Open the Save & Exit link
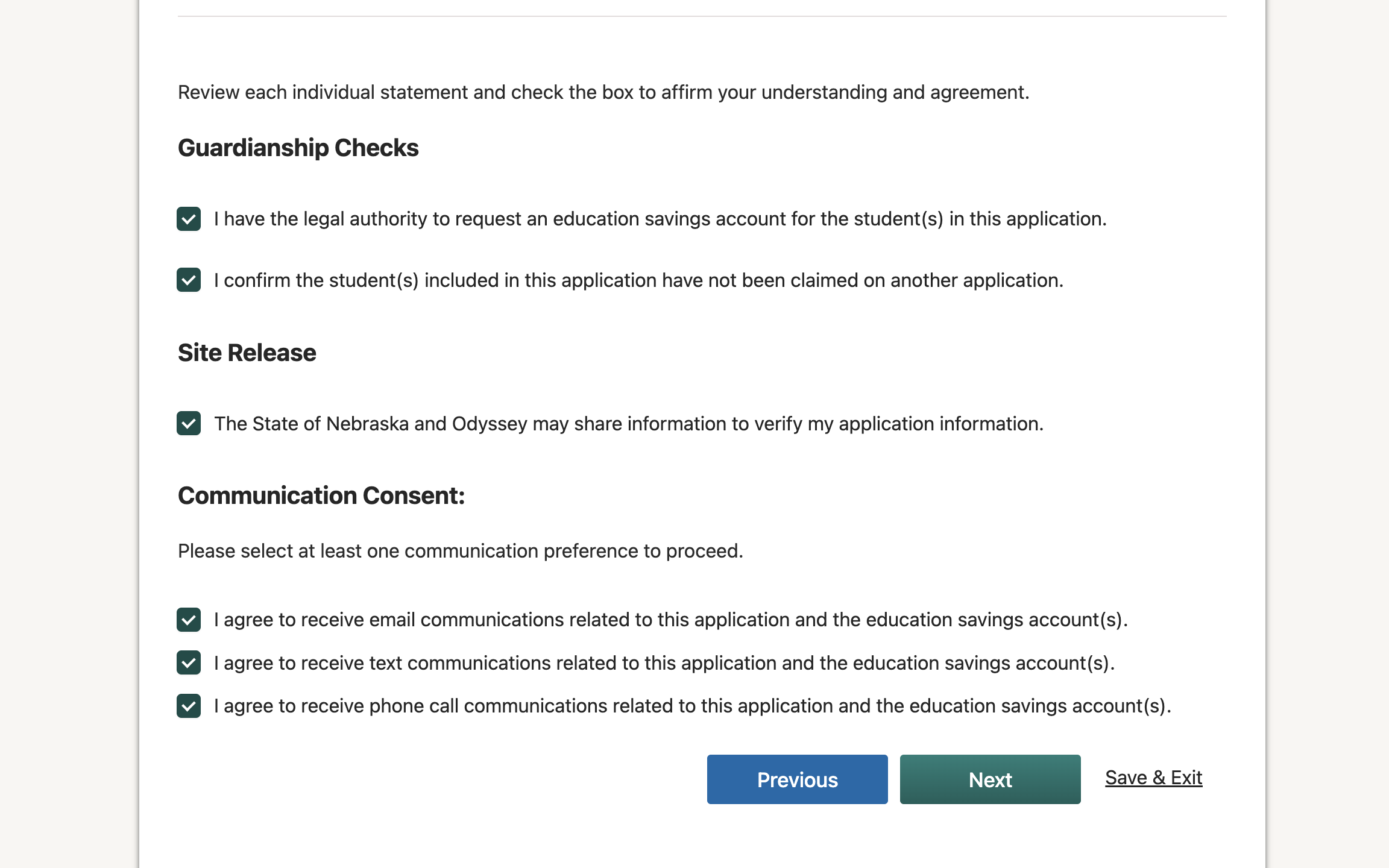The width and height of the screenshot is (1389, 868). click(x=1153, y=778)
